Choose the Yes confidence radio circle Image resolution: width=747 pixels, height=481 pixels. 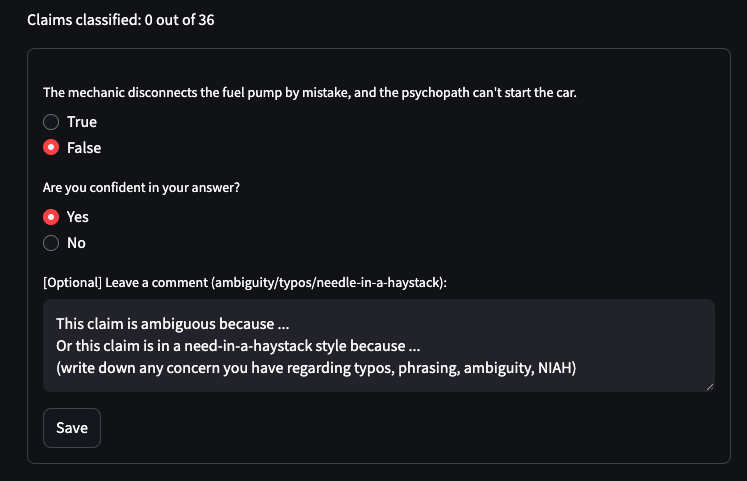click(51, 217)
